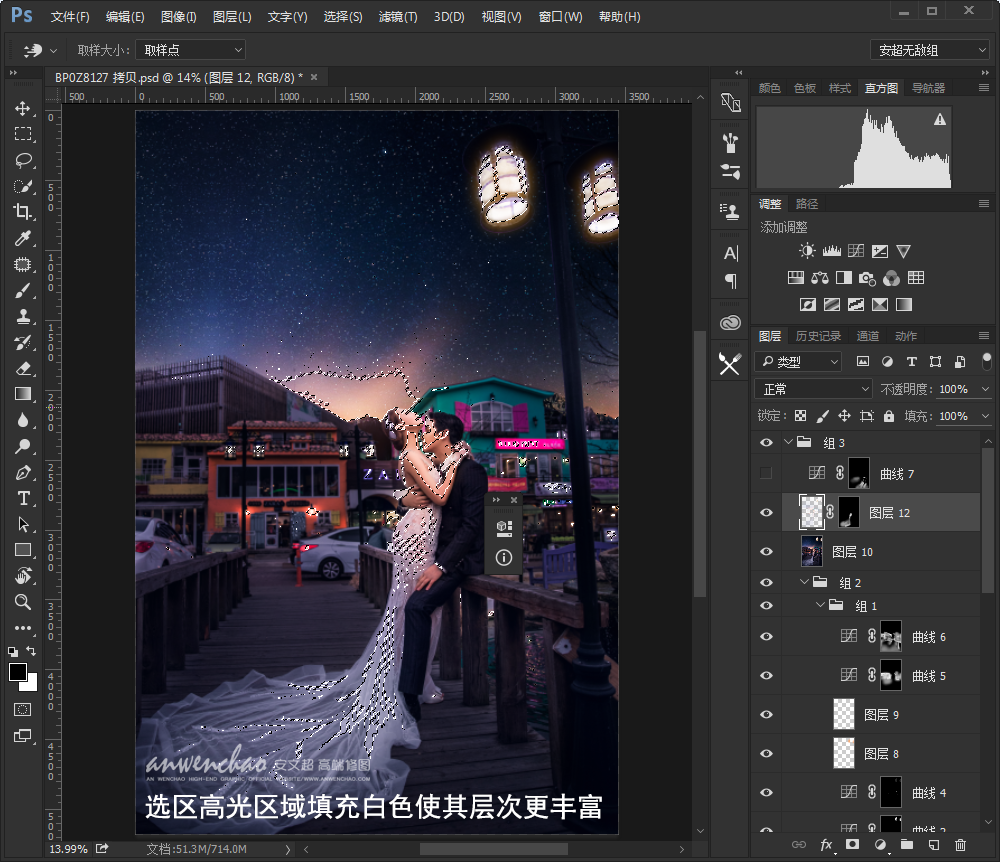Collapse the 组 2 group
The width and height of the screenshot is (1000, 862).
[805, 581]
